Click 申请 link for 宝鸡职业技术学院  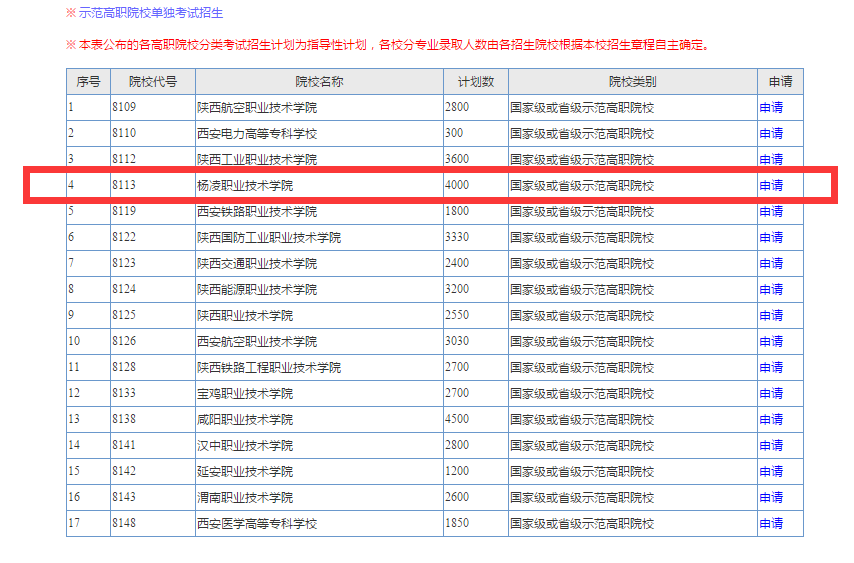pyautogui.click(x=770, y=393)
